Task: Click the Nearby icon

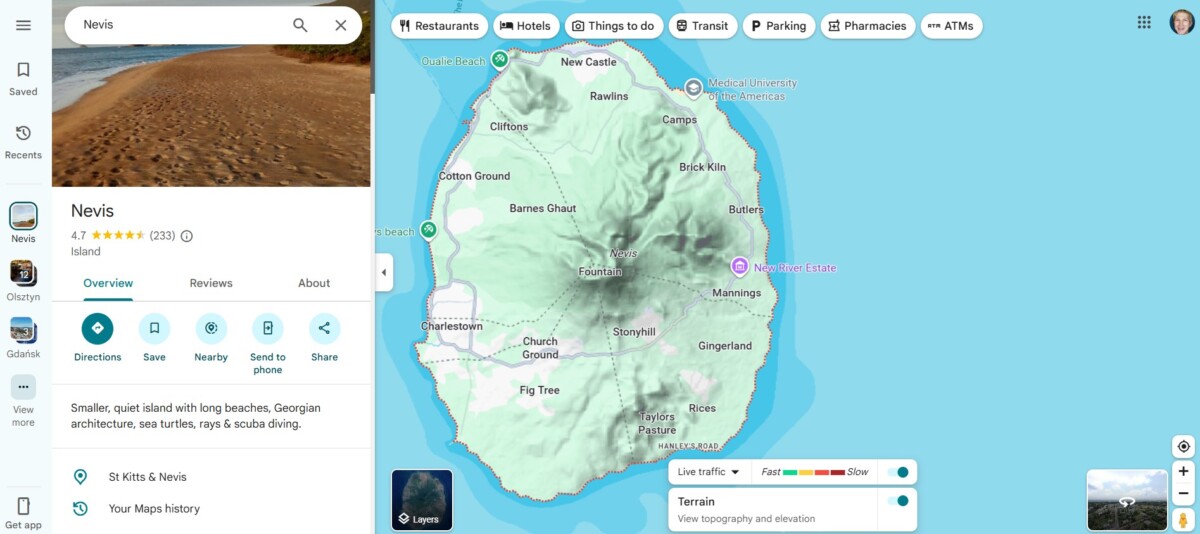Action: [211, 328]
